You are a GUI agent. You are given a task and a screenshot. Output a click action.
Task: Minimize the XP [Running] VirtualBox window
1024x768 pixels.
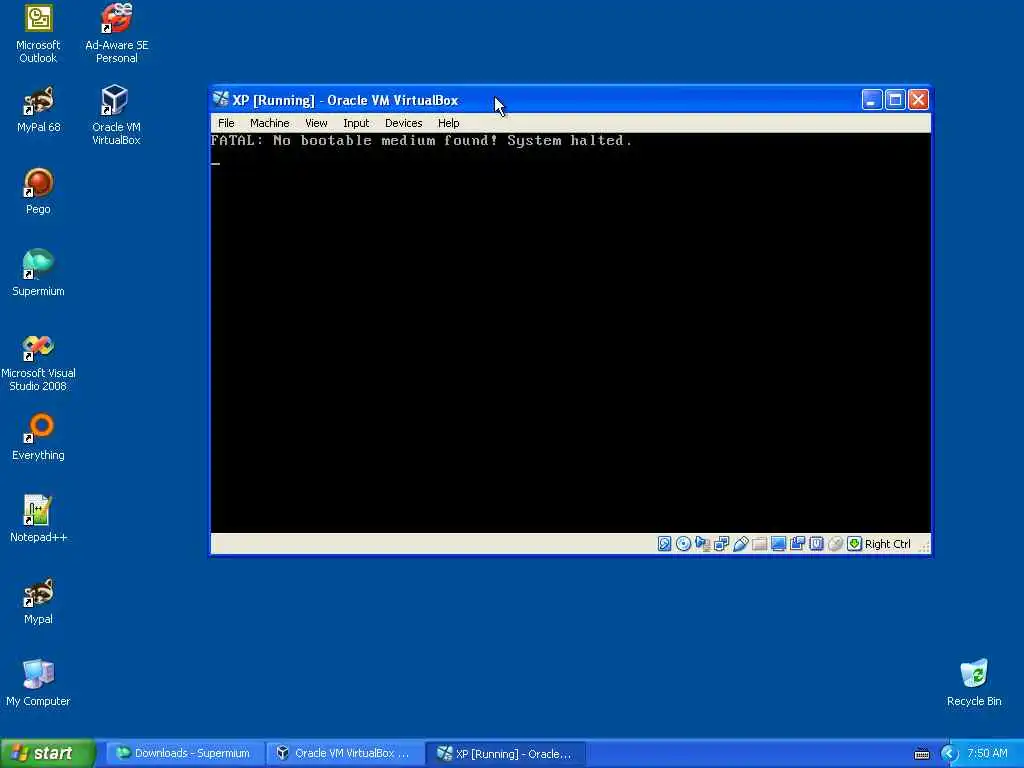[x=872, y=100]
